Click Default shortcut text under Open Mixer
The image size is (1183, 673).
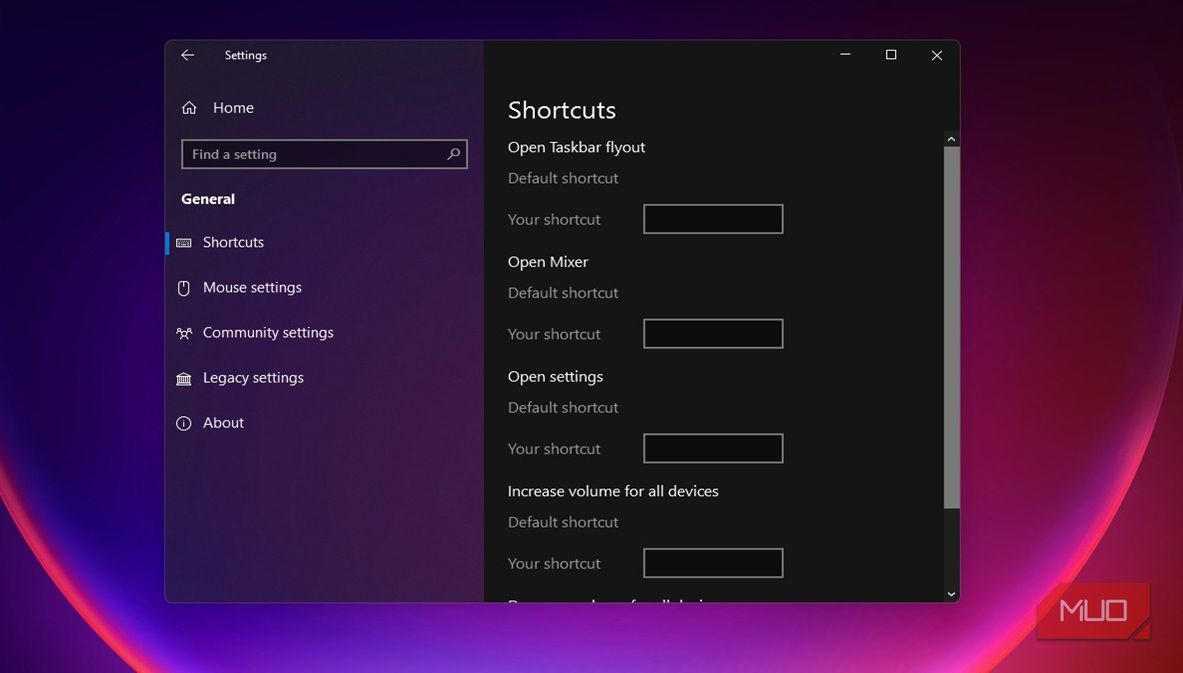click(563, 293)
